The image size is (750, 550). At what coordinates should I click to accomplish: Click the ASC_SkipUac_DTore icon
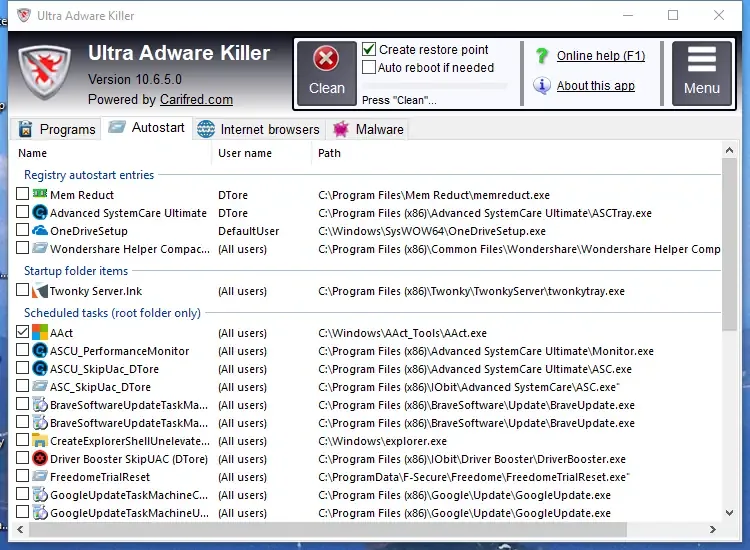40,385
